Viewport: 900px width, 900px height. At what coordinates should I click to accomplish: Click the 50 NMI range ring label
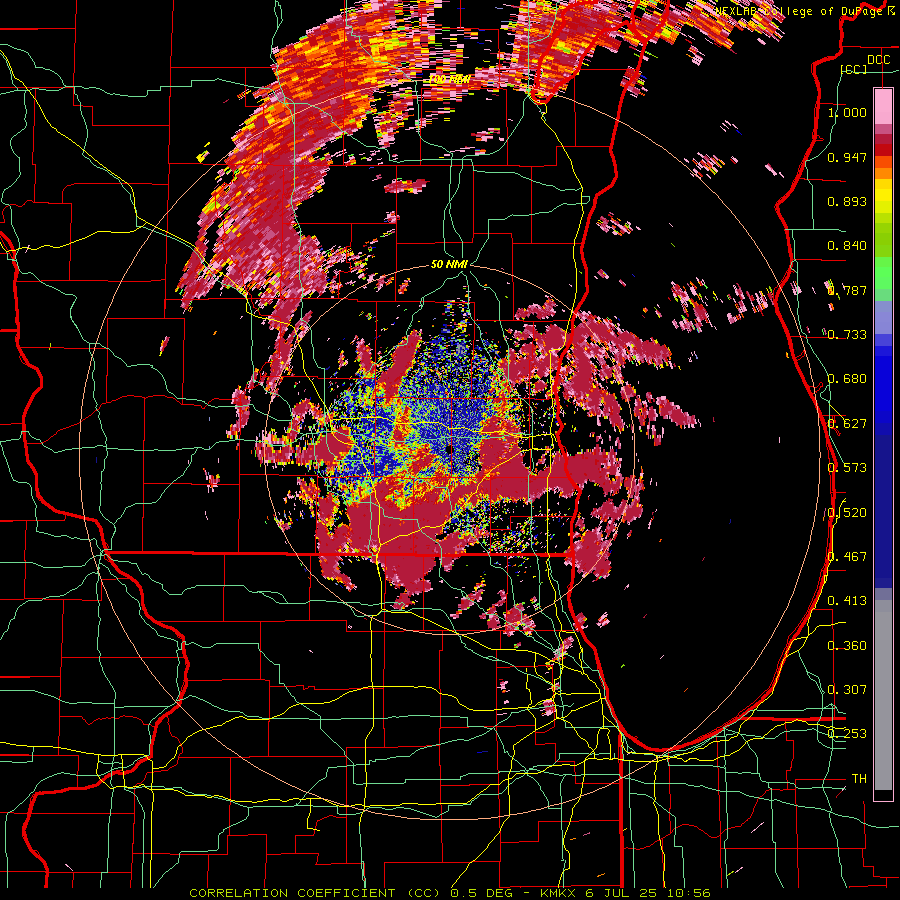(x=449, y=264)
